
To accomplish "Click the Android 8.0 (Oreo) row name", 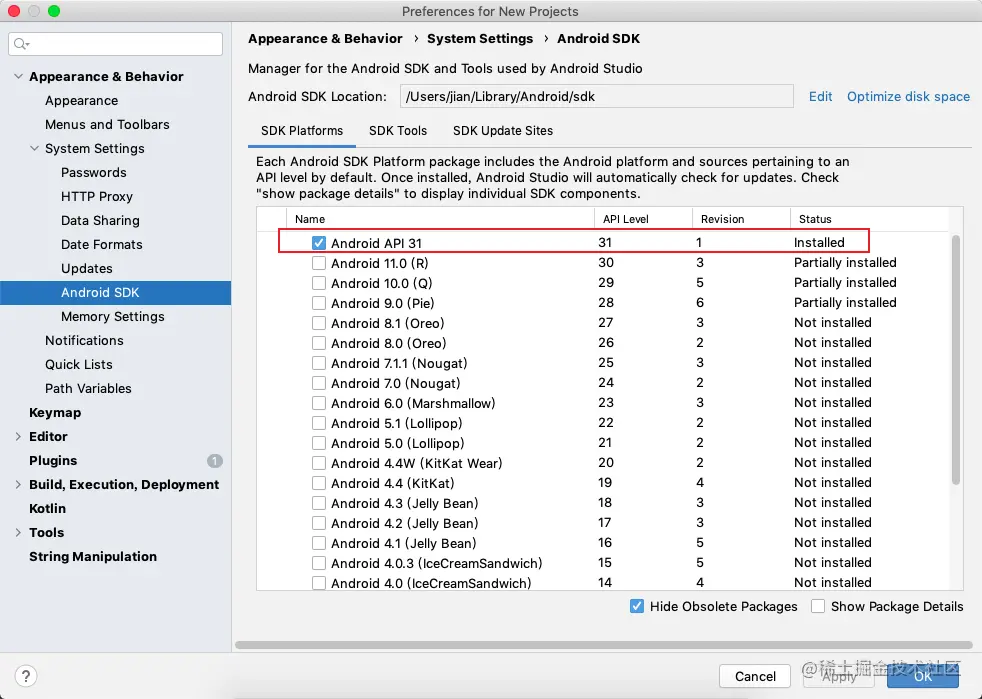I will [x=388, y=343].
